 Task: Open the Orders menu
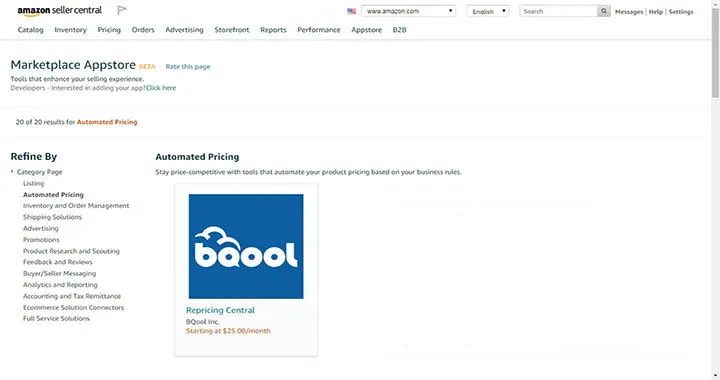(x=143, y=30)
